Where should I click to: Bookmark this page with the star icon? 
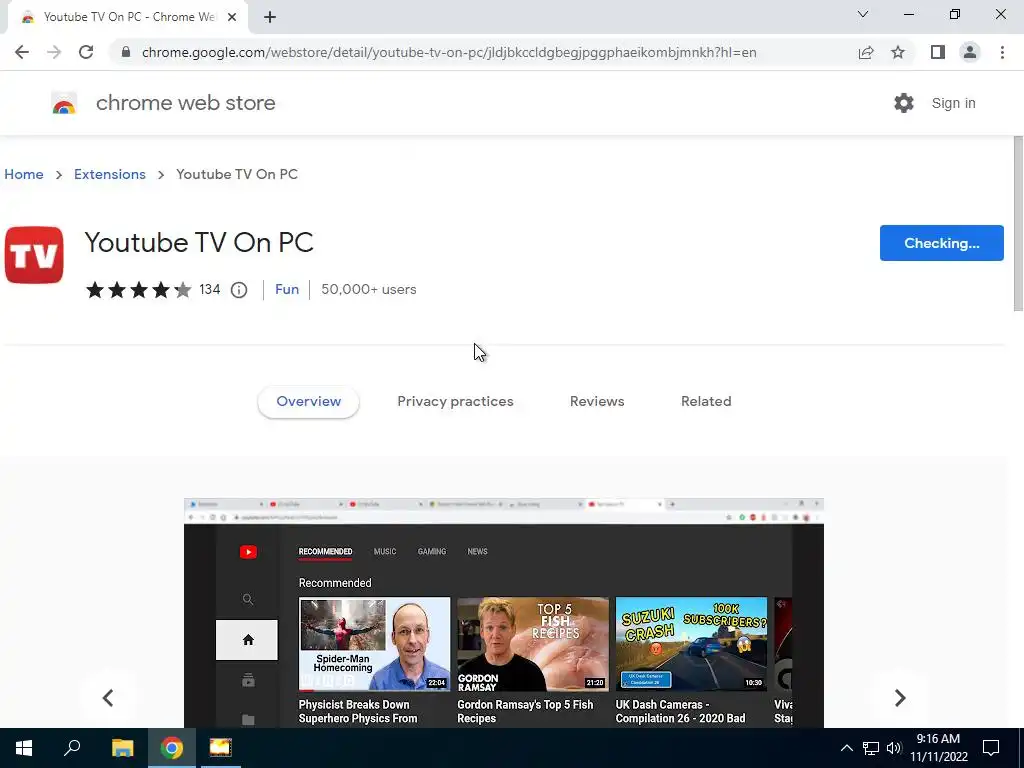[x=898, y=52]
